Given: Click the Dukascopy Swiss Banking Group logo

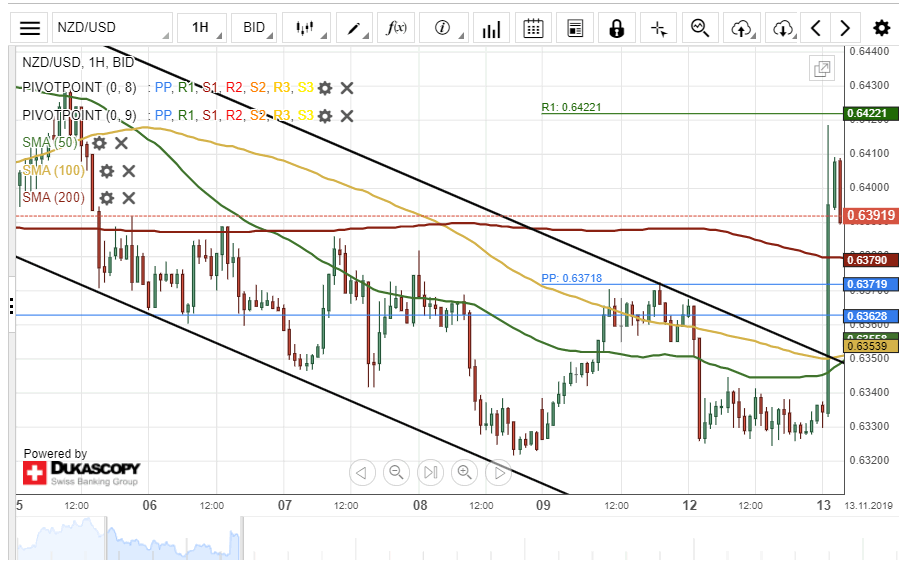Looking at the screenshot, I should click(81, 473).
